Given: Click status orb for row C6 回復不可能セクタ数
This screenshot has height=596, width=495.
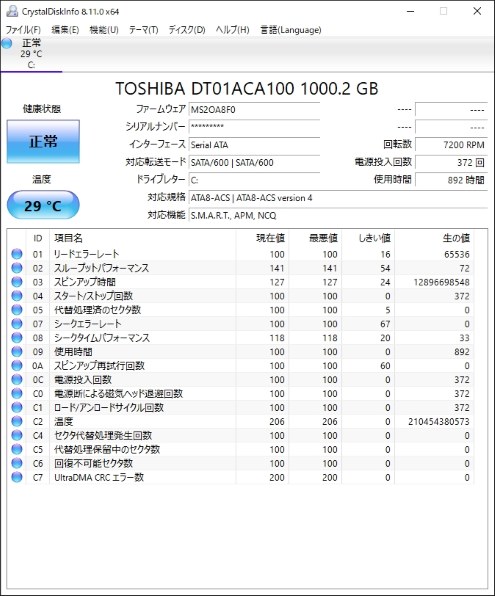Looking at the screenshot, I should (17, 463).
